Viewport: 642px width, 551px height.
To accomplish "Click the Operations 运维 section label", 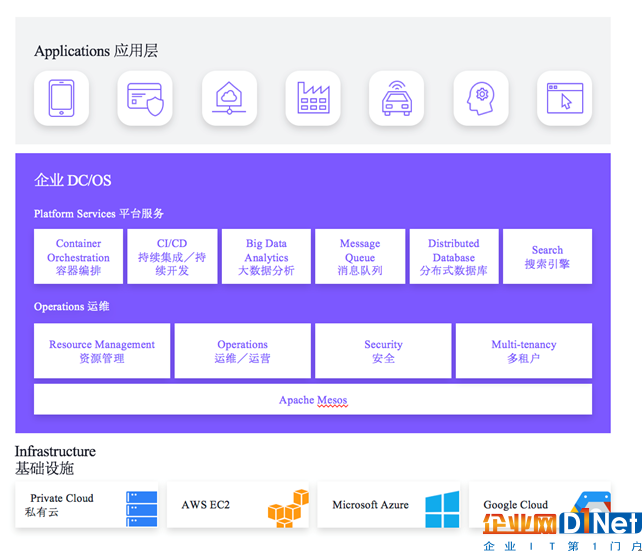I will click(x=72, y=306).
